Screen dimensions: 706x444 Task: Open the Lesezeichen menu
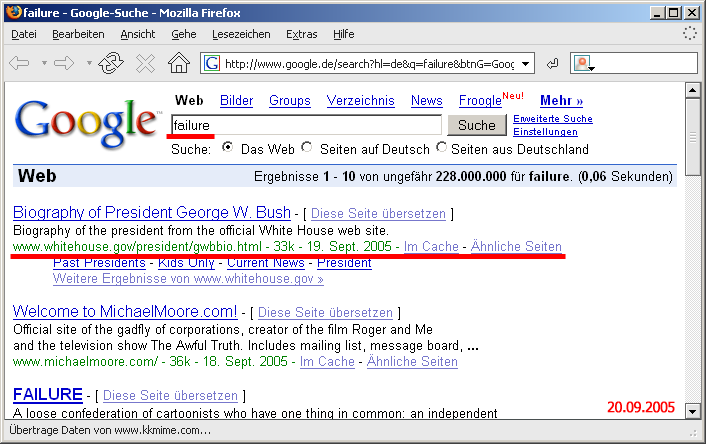pos(241,34)
